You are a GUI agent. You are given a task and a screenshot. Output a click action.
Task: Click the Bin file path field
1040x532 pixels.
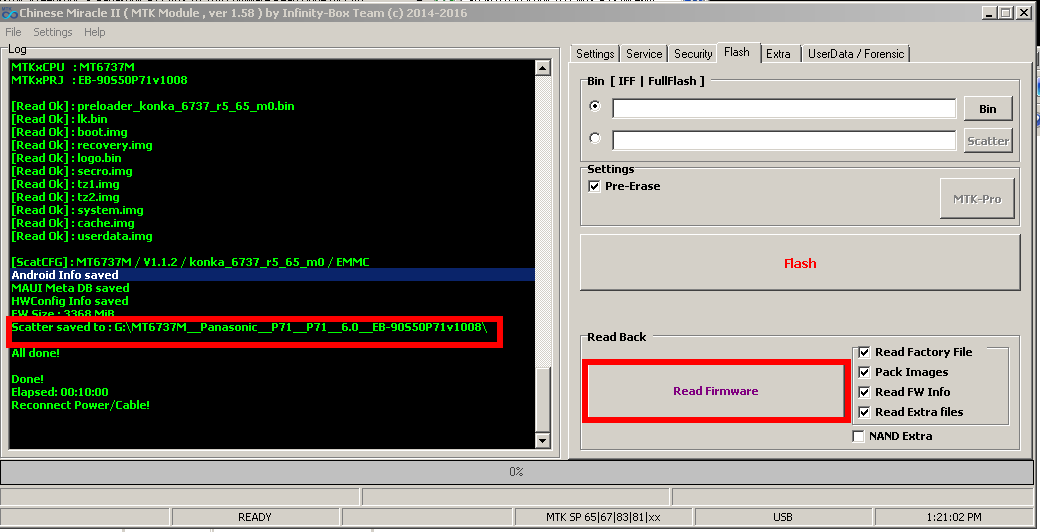coord(784,108)
